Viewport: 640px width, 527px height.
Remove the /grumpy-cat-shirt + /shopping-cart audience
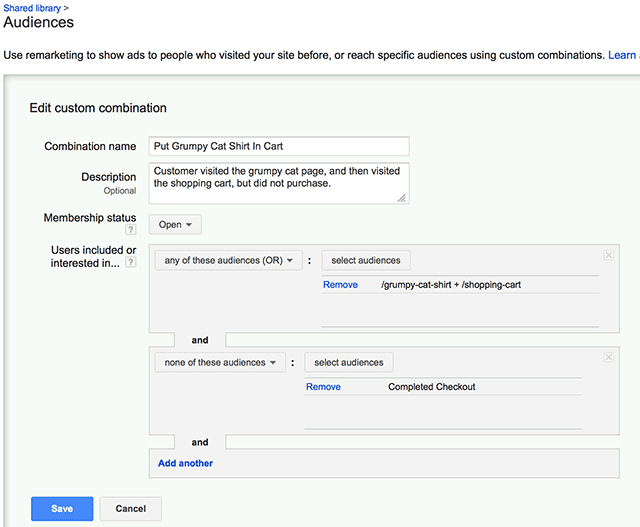[x=340, y=285]
